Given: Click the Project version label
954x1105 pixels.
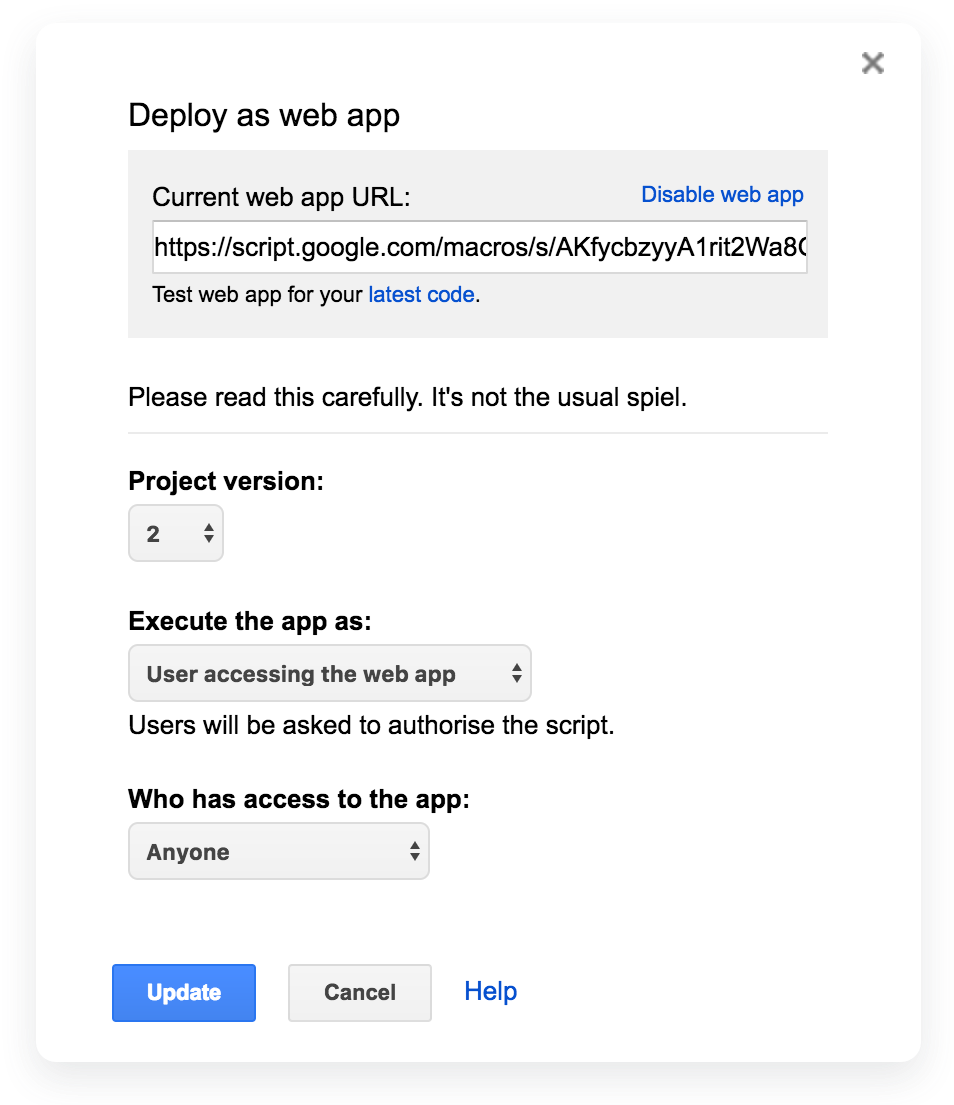Looking at the screenshot, I should [226, 481].
